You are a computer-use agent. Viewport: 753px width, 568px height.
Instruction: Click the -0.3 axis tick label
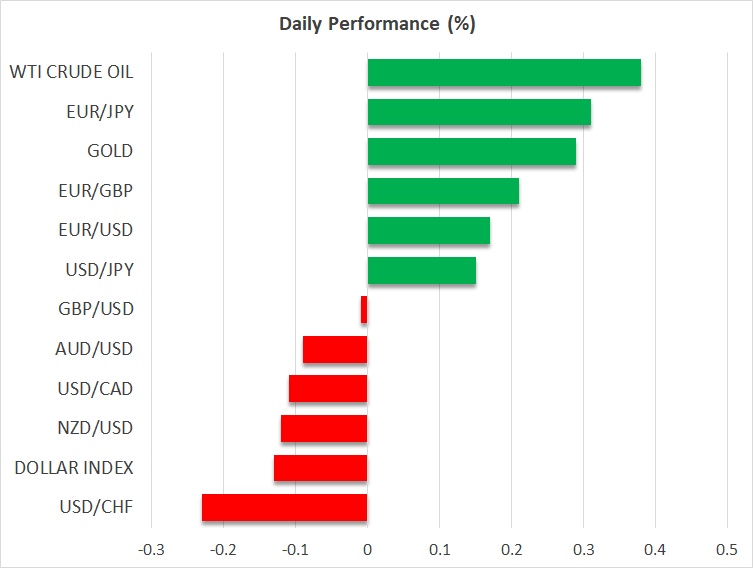click(x=151, y=549)
